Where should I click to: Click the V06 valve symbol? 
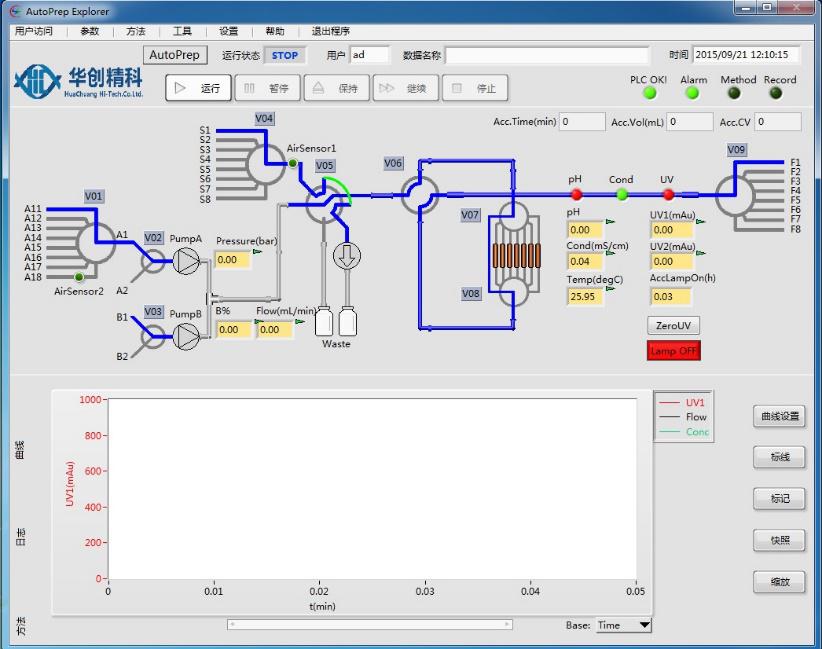point(420,195)
